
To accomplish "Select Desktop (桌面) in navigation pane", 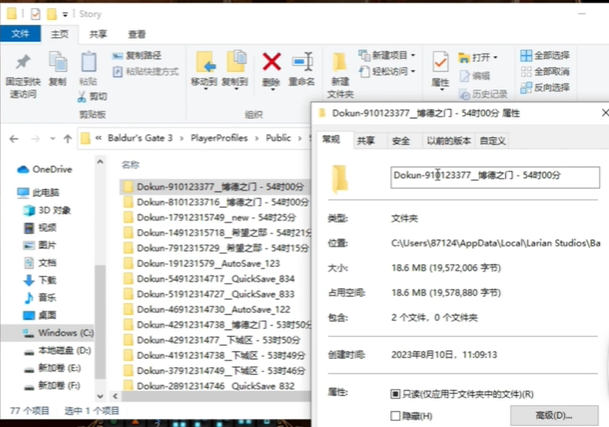I will [x=40, y=315].
